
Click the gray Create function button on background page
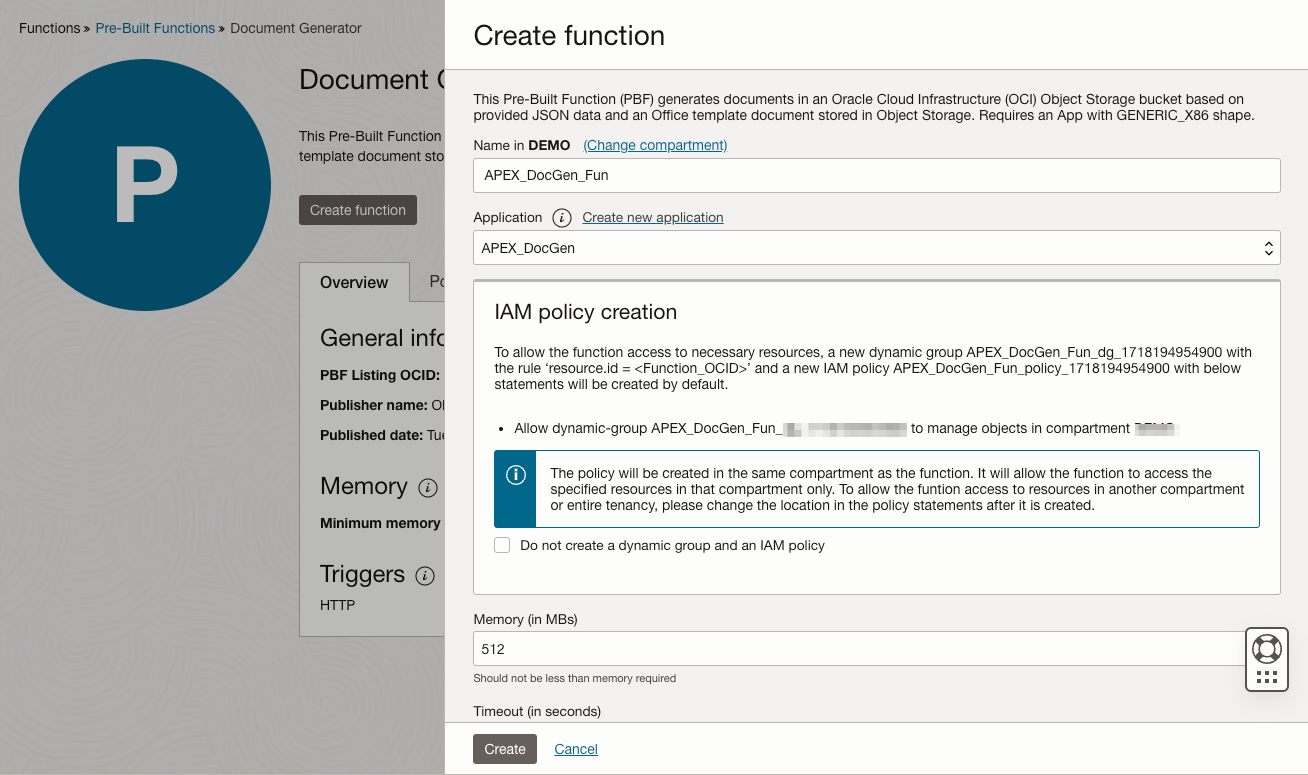[x=357, y=209]
